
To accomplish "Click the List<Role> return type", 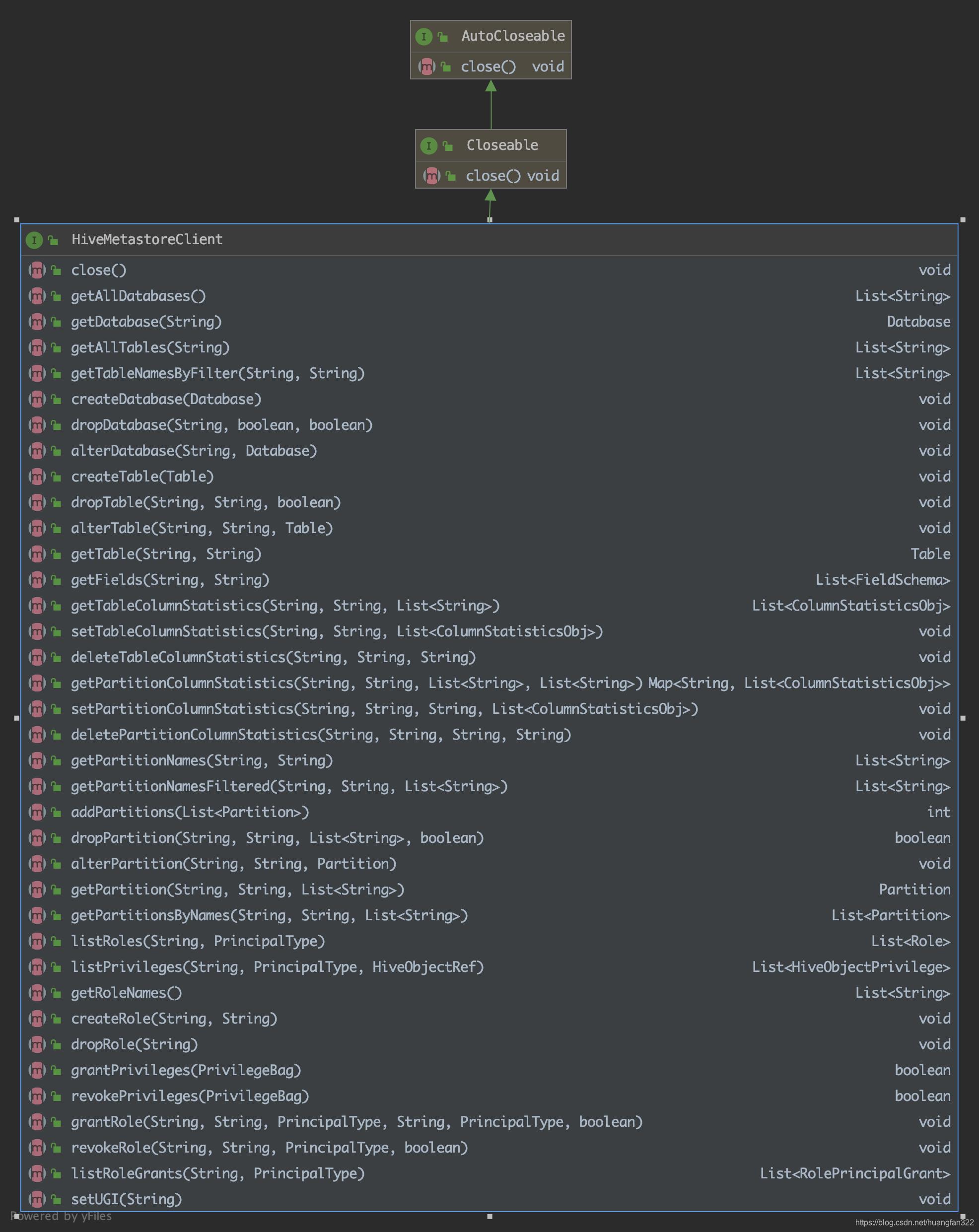I will 910,941.
